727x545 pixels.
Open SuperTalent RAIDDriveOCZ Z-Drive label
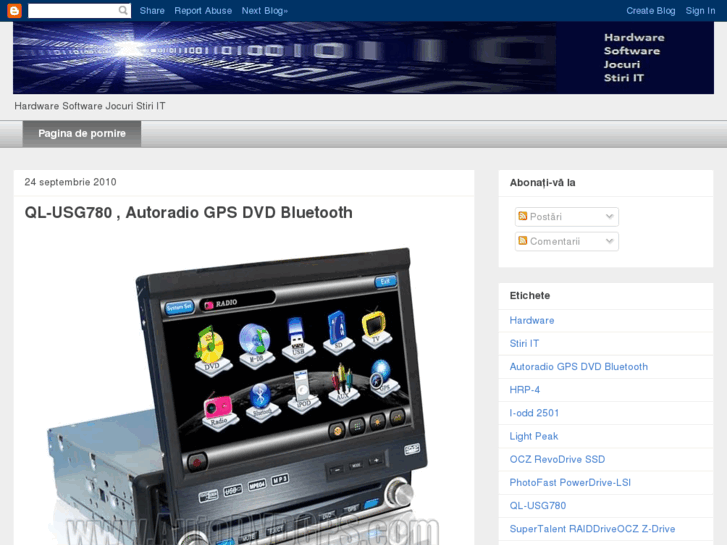pos(592,529)
